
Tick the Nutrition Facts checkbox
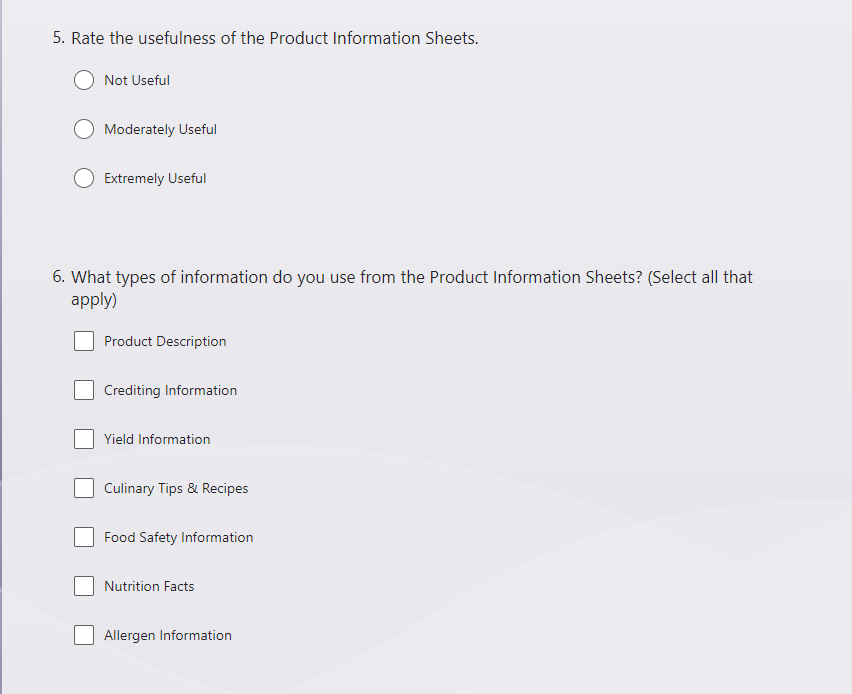click(84, 586)
